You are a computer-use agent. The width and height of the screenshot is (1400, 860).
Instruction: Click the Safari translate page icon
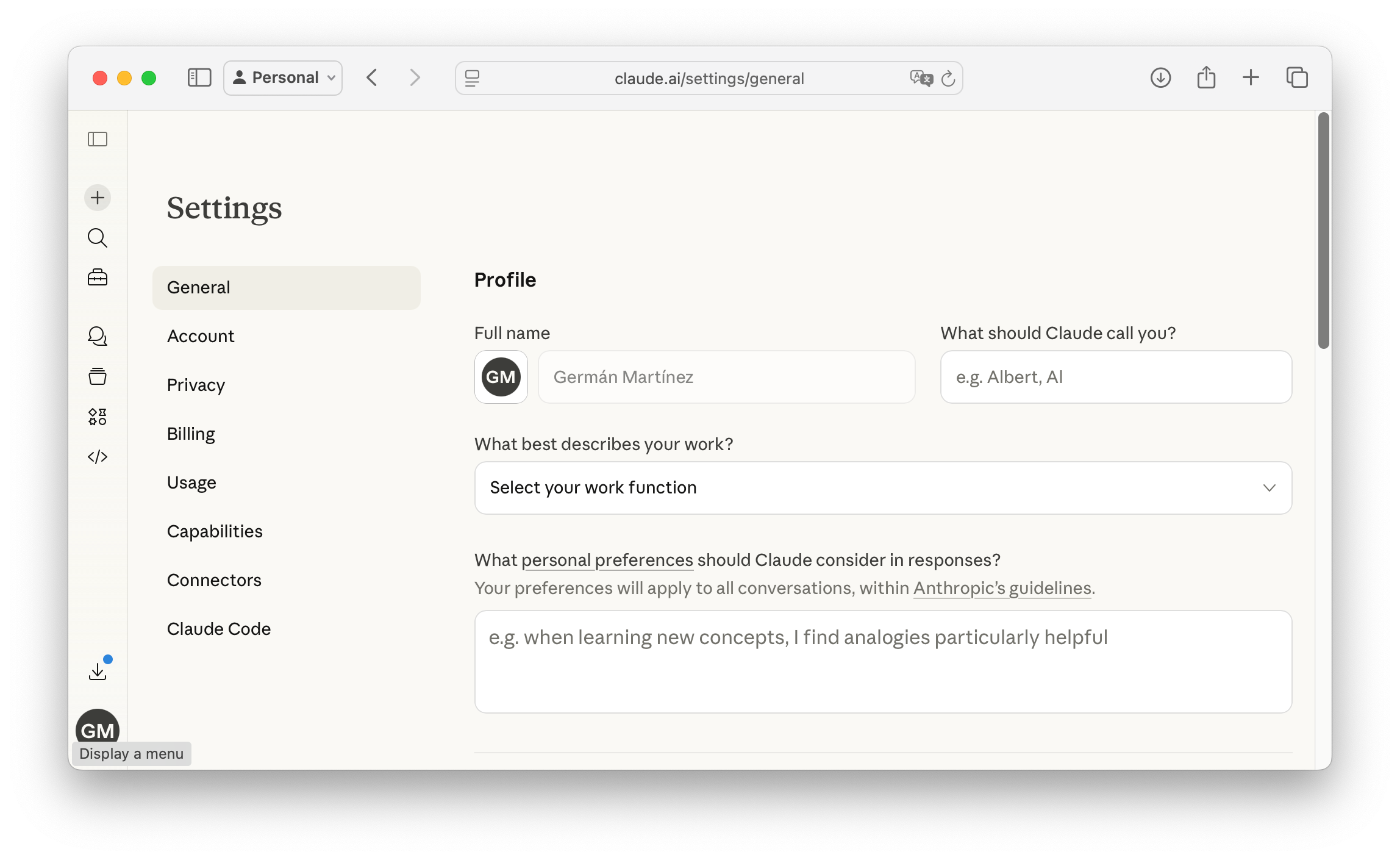(x=921, y=78)
